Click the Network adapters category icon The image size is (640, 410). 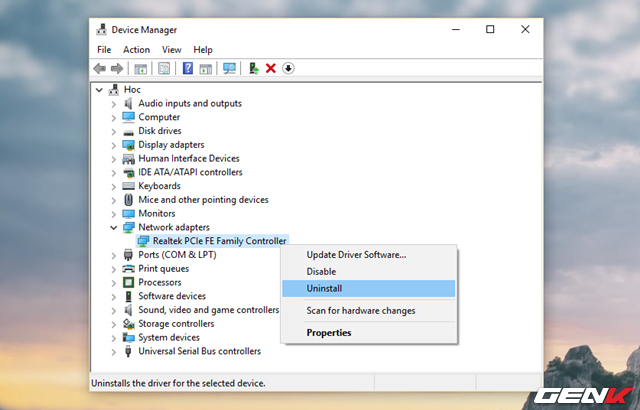129,228
